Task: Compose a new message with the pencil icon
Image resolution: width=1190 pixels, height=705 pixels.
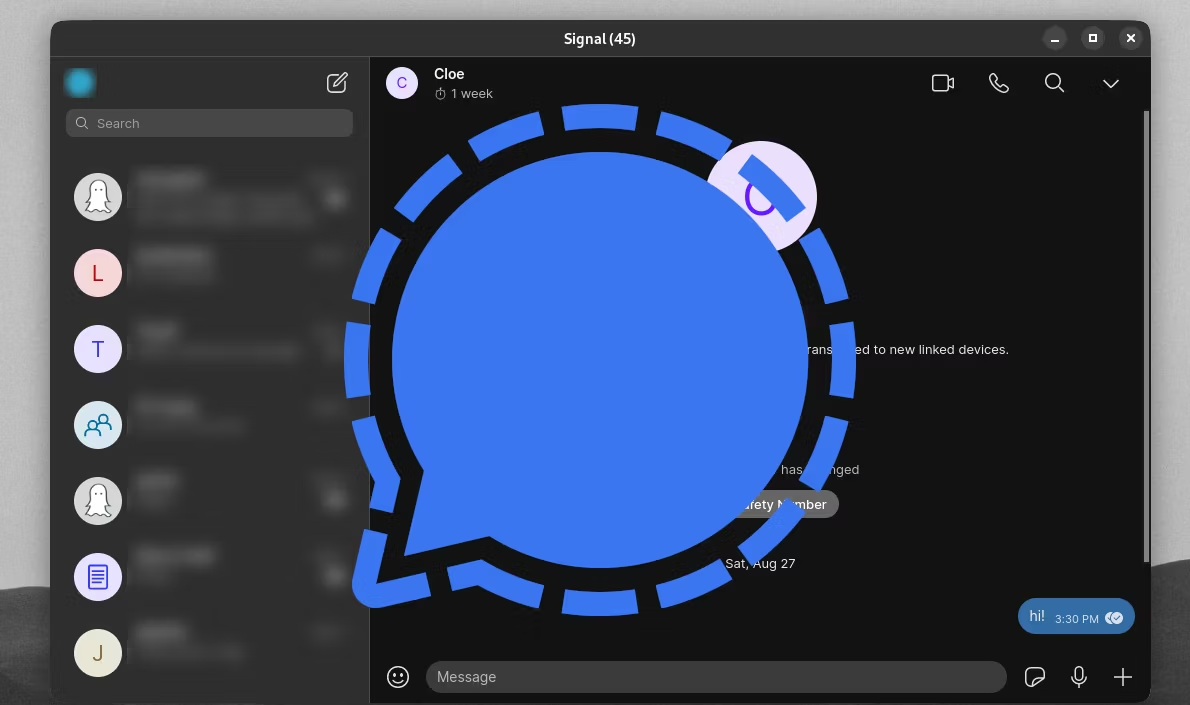Action: coord(337,83)
